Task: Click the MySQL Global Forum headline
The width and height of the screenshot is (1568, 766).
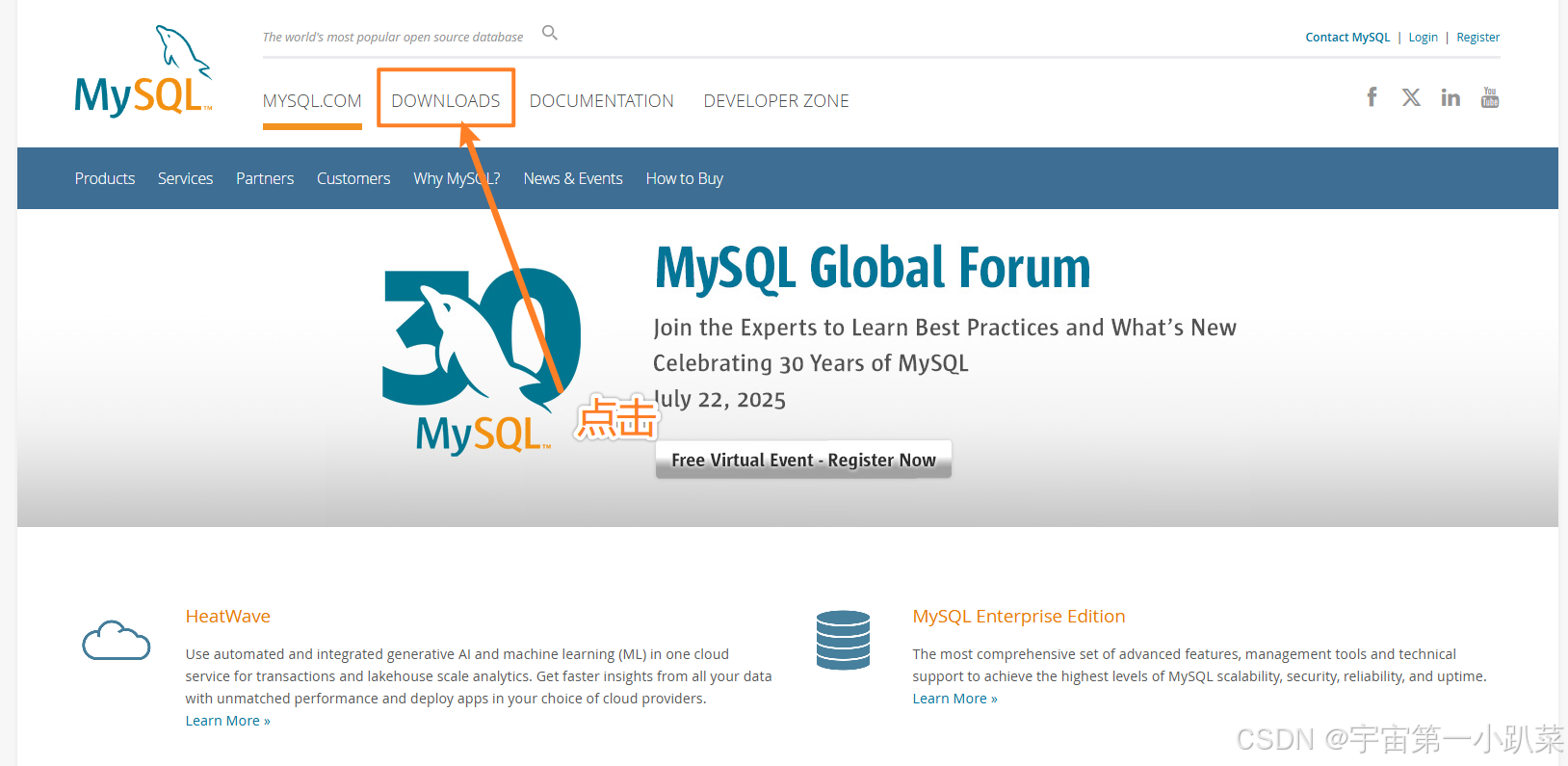Action: [x=873, y=268]
